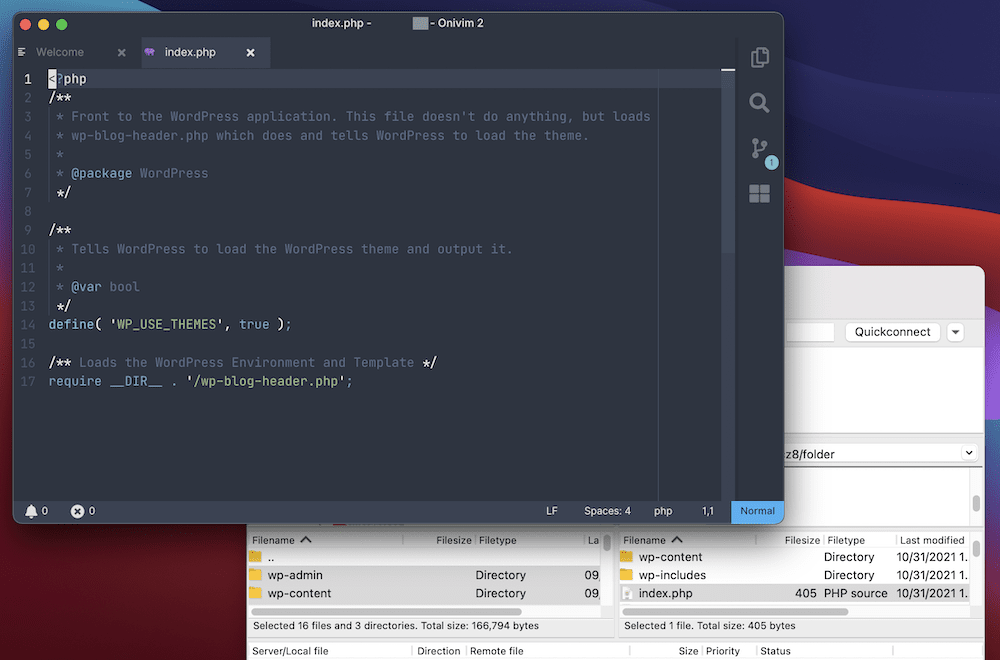
Task: Click the Direction queue column header
Action: point(439,651)
